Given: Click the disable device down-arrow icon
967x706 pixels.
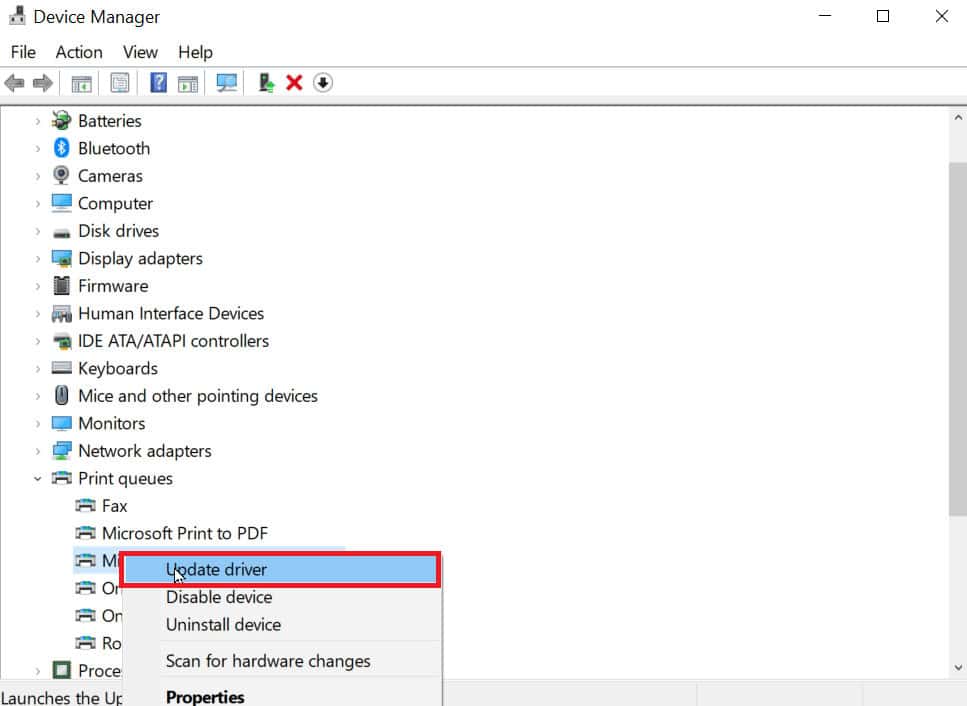Looking at the screenshot, I should click(323, 83).
